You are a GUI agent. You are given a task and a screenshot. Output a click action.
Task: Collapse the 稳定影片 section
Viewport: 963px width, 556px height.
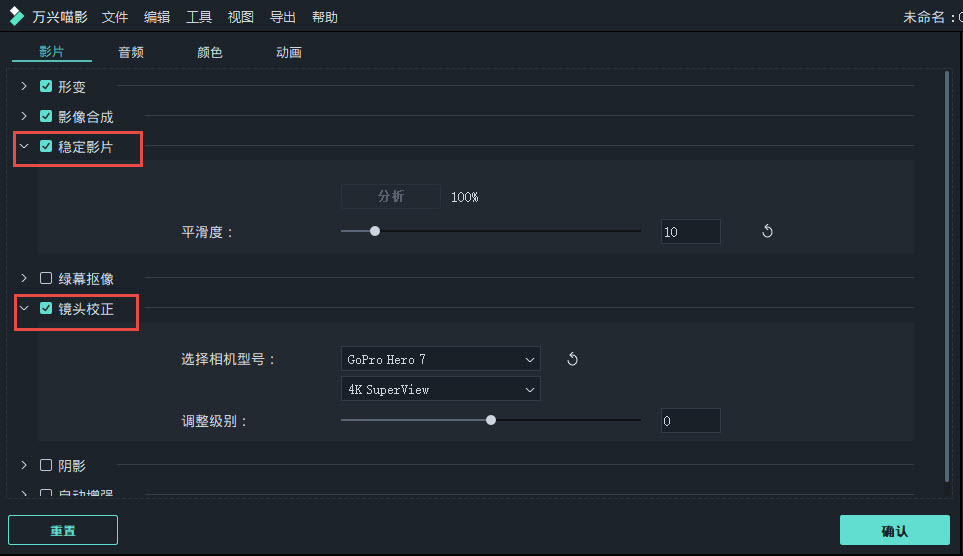point(24,146)
